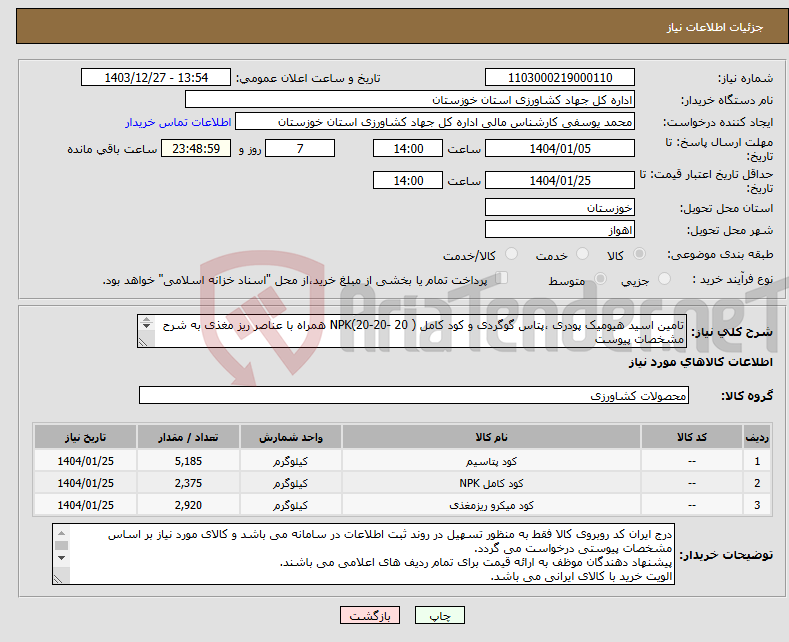This screenshot has height=642, width=789.
Task: Click the up arrow in the شرح کلی نیاز box
Action: coord(146,318)
